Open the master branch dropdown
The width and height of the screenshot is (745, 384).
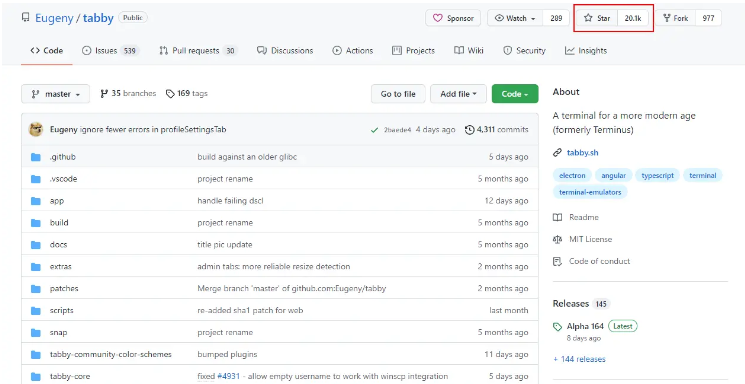(x=56, y=94)
